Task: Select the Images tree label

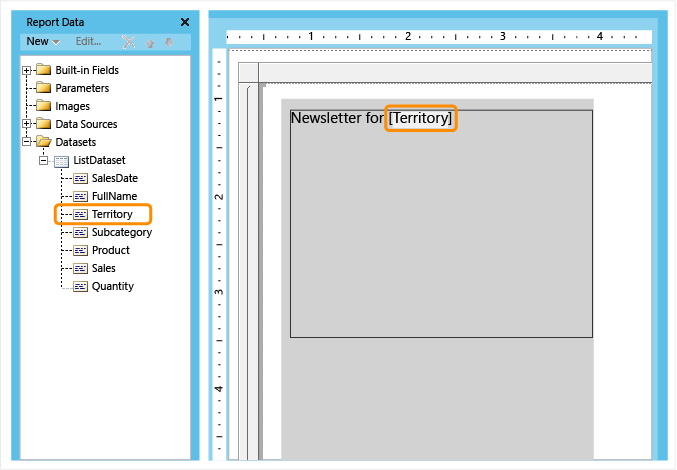Action: (73, 106)
